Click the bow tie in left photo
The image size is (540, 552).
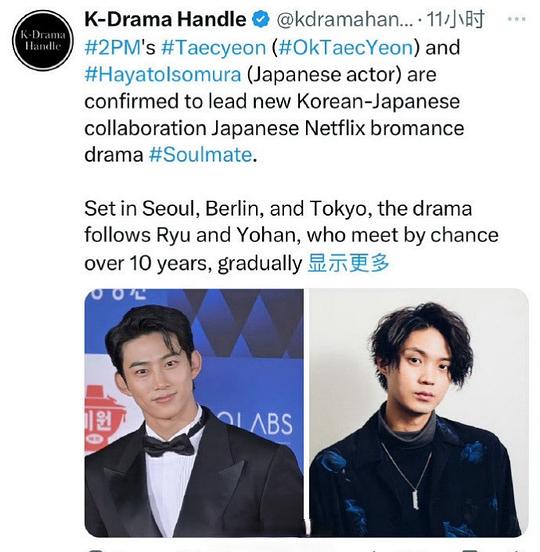169,446
